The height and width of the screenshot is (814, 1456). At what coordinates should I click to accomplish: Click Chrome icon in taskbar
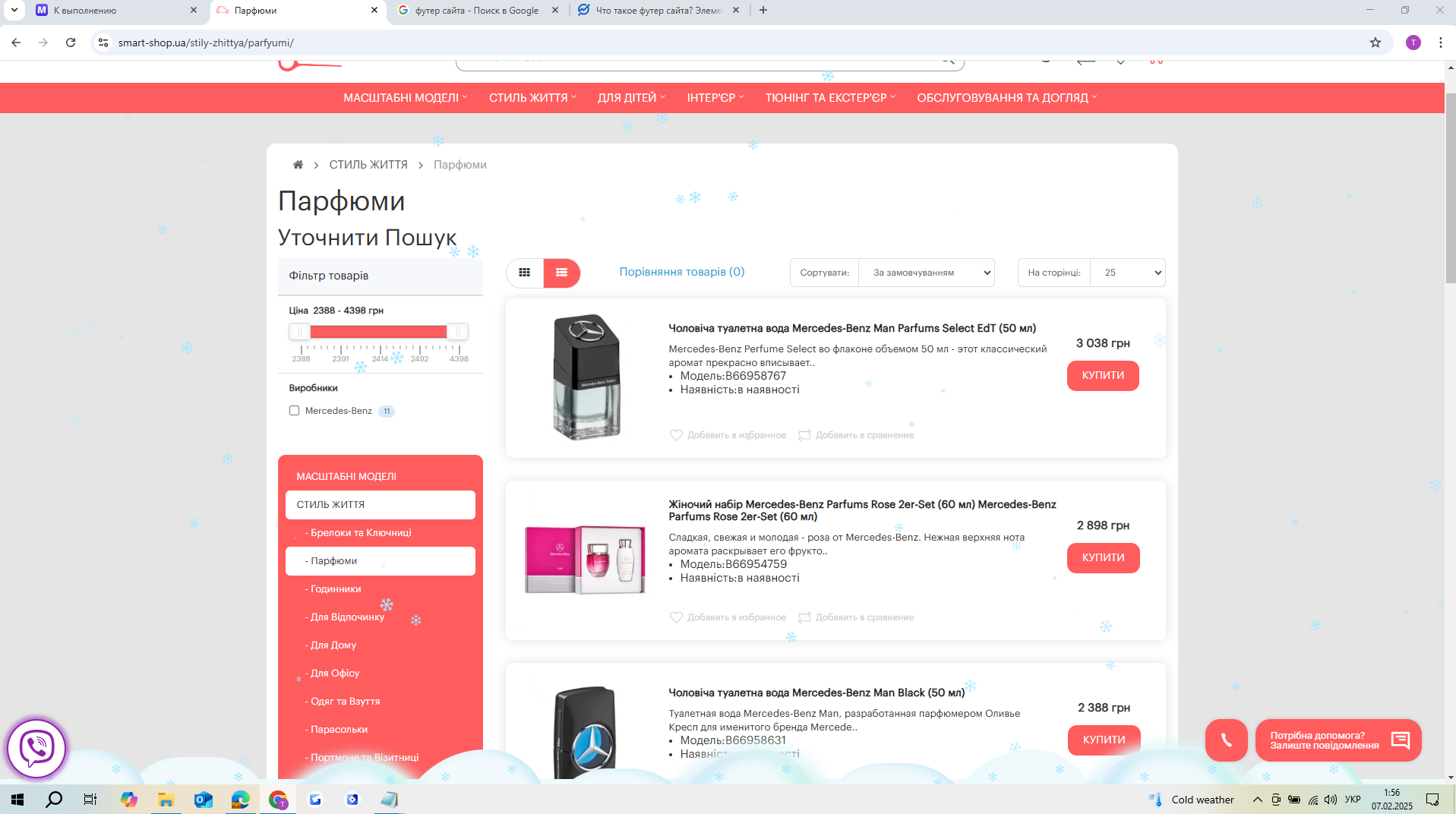[x=278, y=800]
